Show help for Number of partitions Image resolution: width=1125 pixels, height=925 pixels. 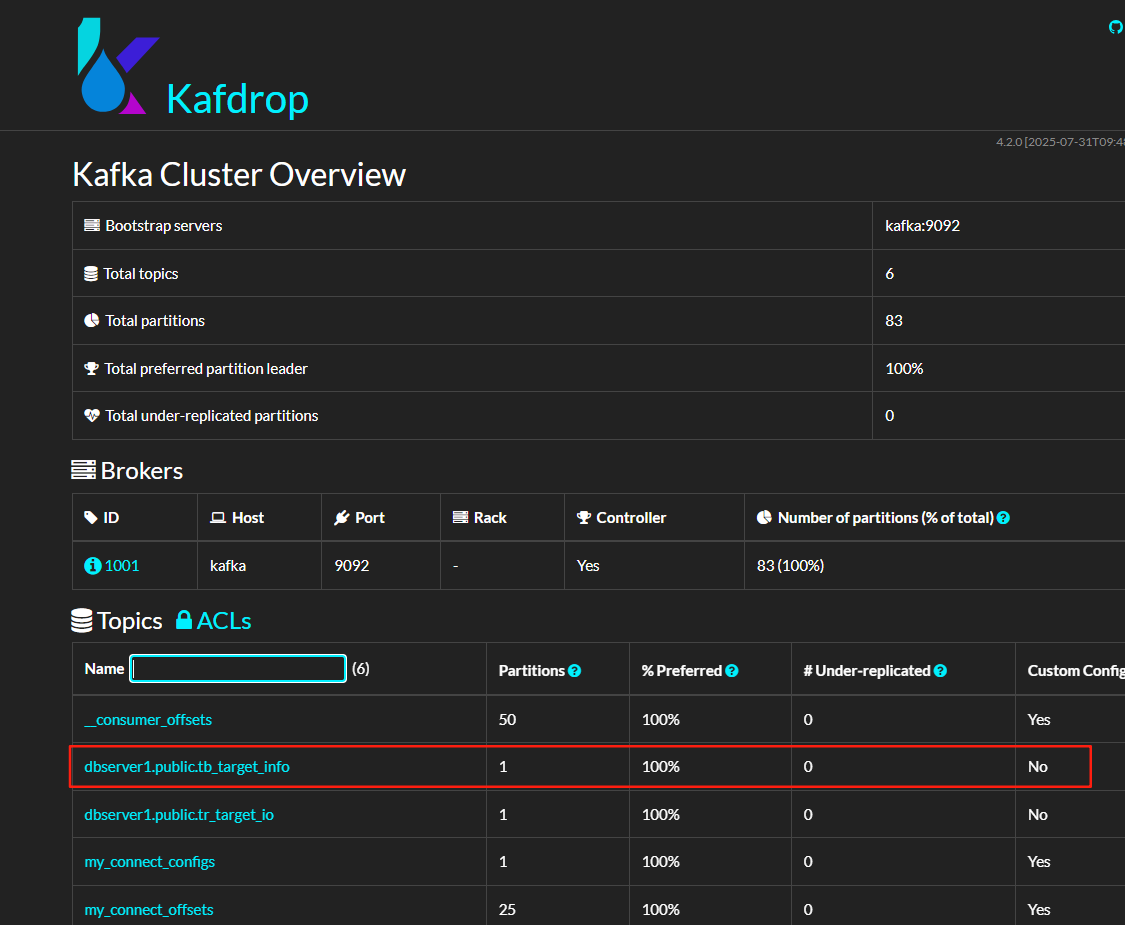(1004, 518)
